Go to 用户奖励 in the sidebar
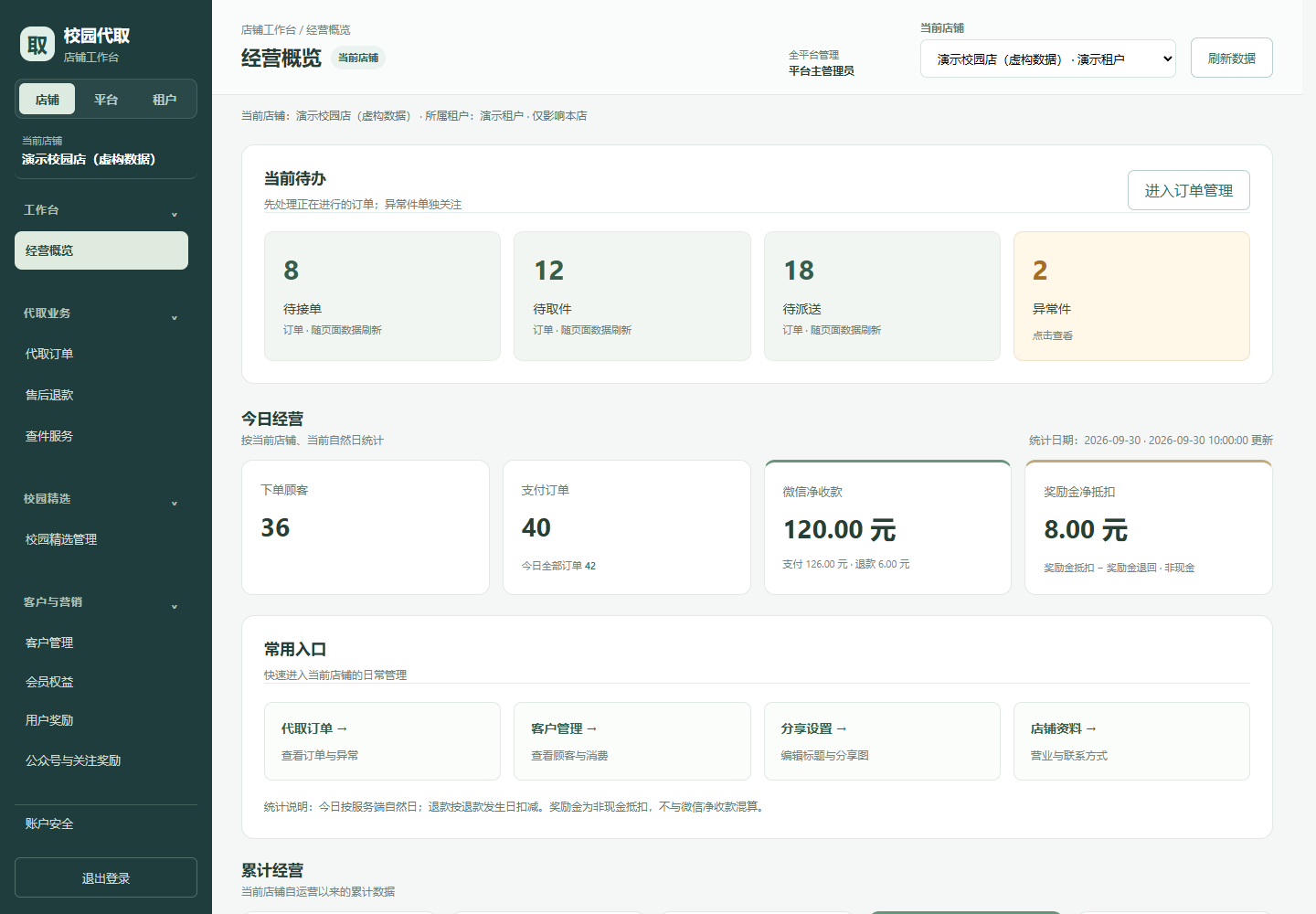Viewport: 1316px width, 914px height. click(x=101, y=720)
